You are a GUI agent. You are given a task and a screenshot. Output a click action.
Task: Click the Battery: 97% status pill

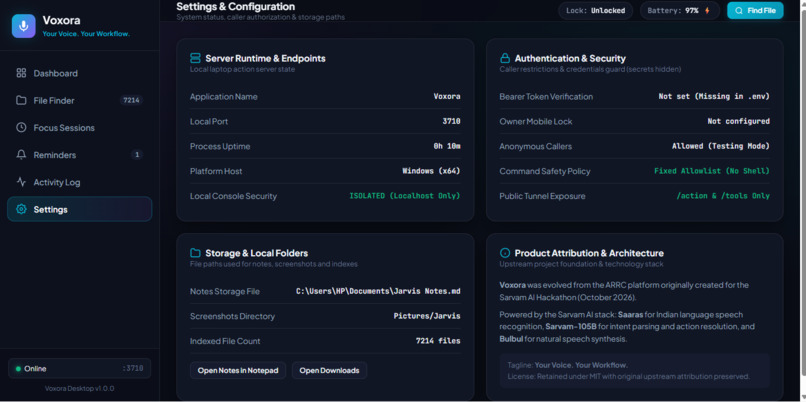(x=681, y=10)
